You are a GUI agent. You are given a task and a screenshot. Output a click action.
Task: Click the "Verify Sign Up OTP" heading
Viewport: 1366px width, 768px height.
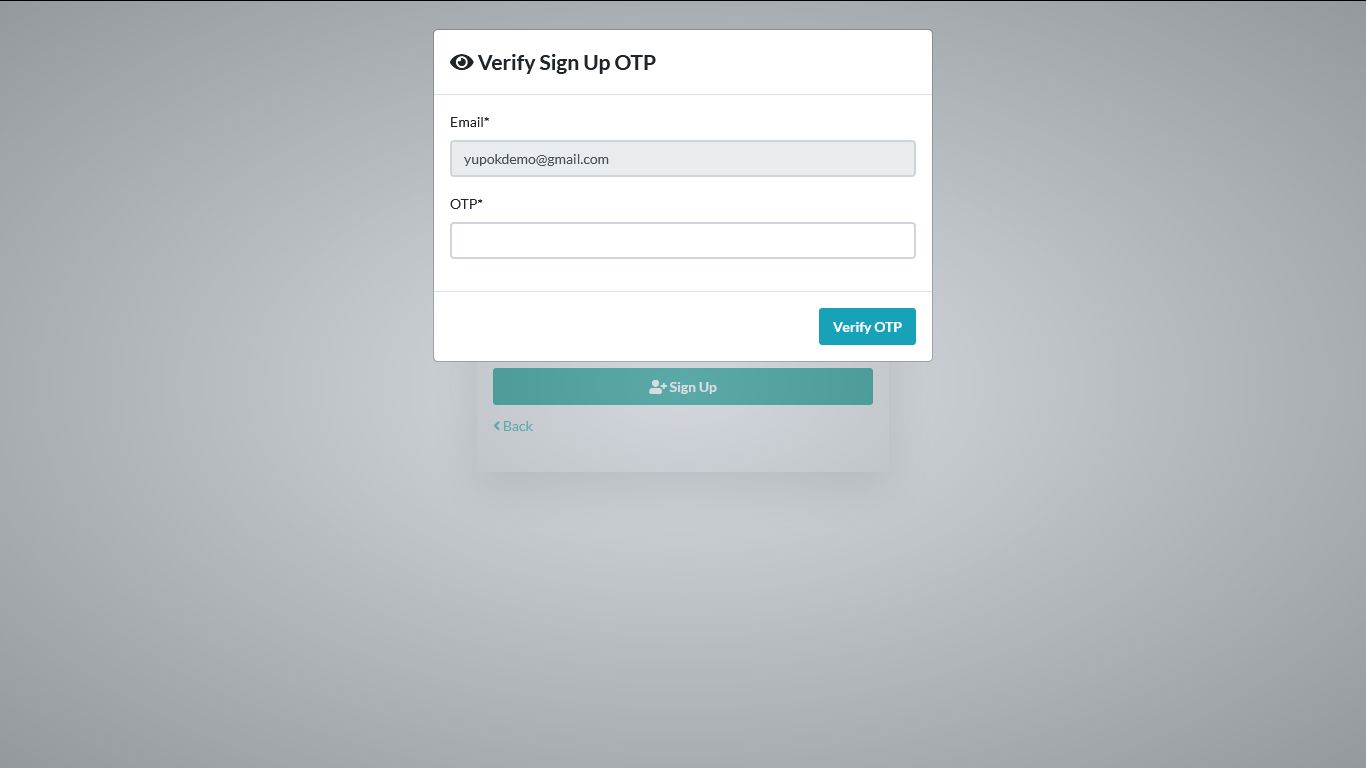point(566,63)
